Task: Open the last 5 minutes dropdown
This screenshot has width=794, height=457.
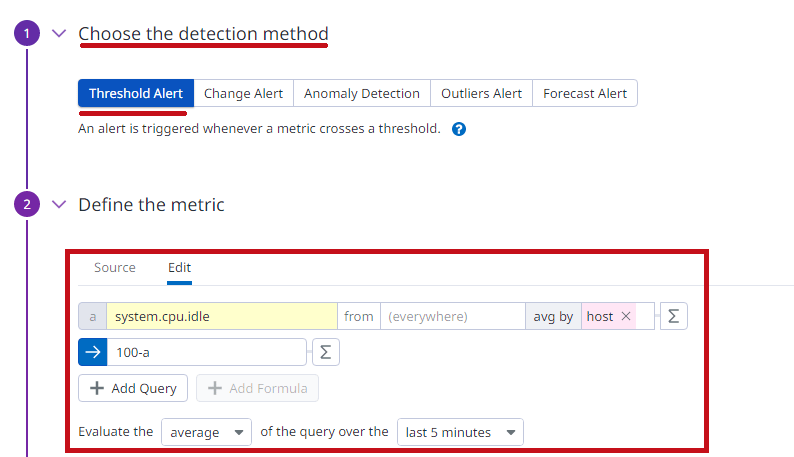Action: (x=460, y=432)
